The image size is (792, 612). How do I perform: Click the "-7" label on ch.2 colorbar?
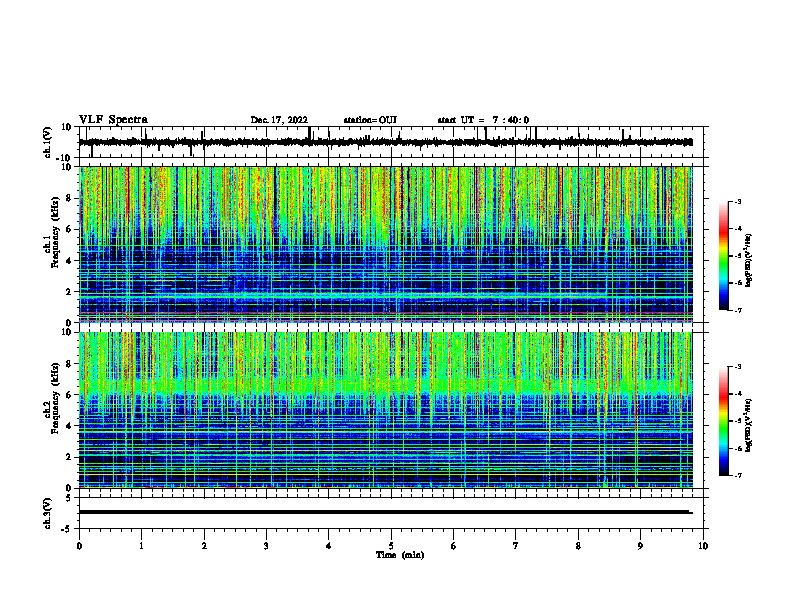click(x=737, y=475)
